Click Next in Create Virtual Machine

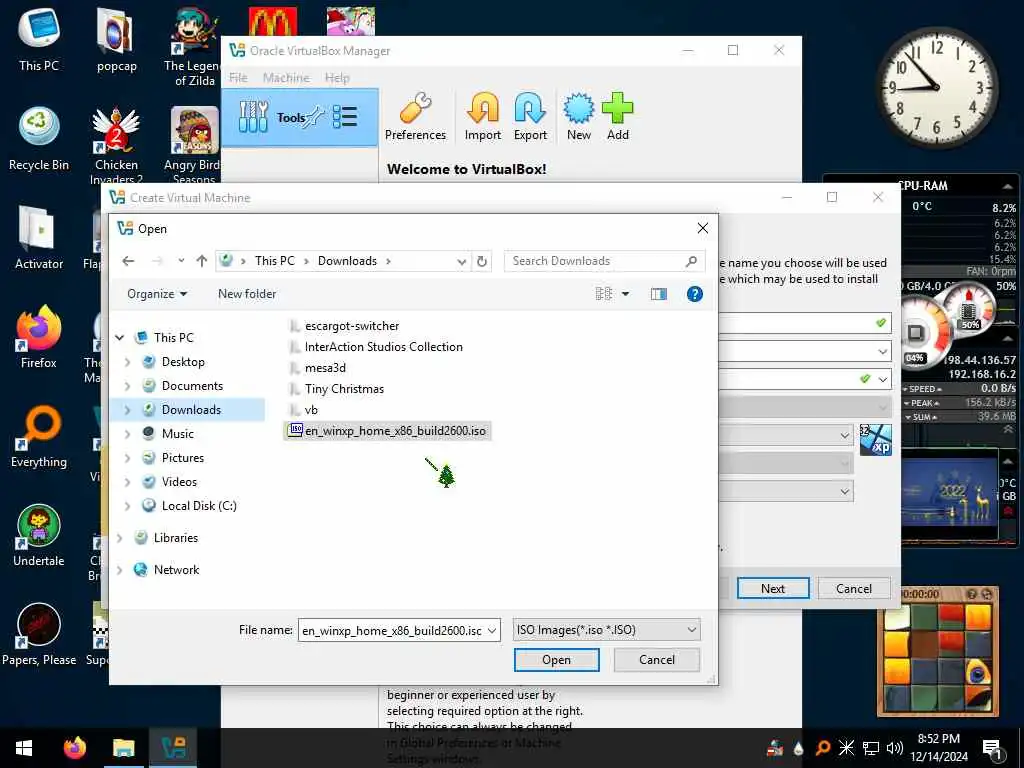click(x=773, y=588)
